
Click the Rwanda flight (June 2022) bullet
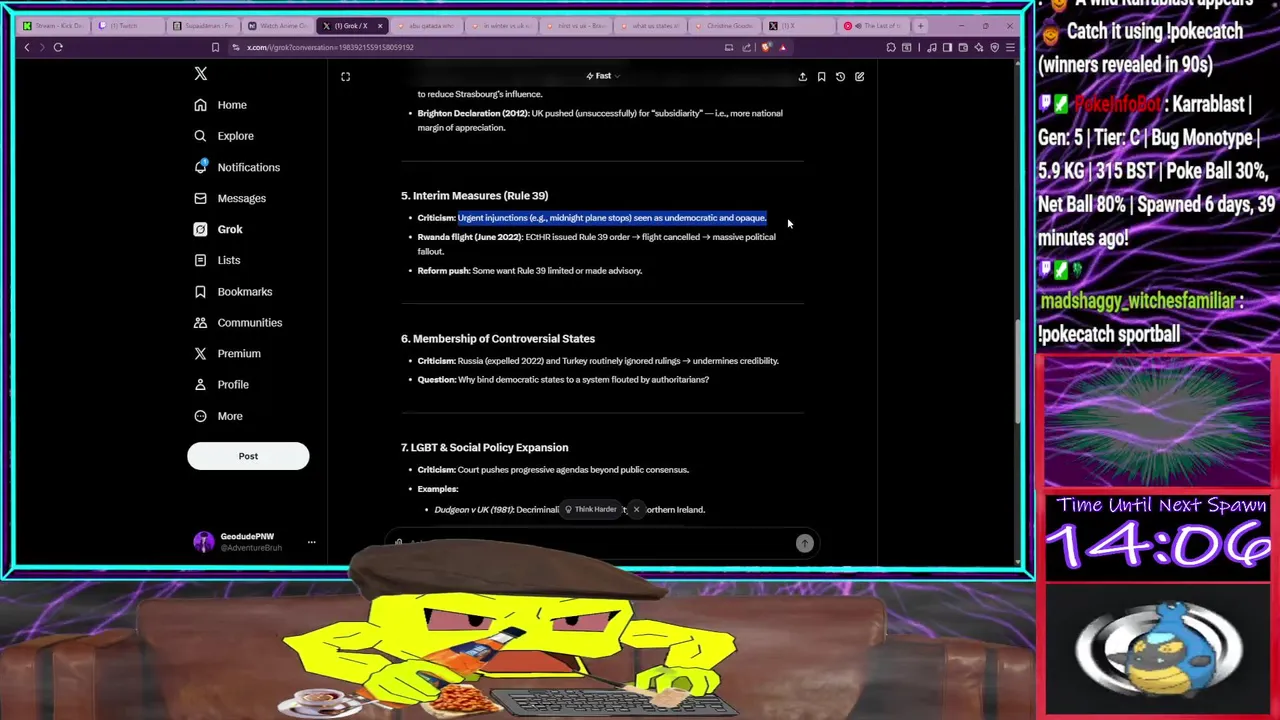pyautogui.click(x=596, y=244)
